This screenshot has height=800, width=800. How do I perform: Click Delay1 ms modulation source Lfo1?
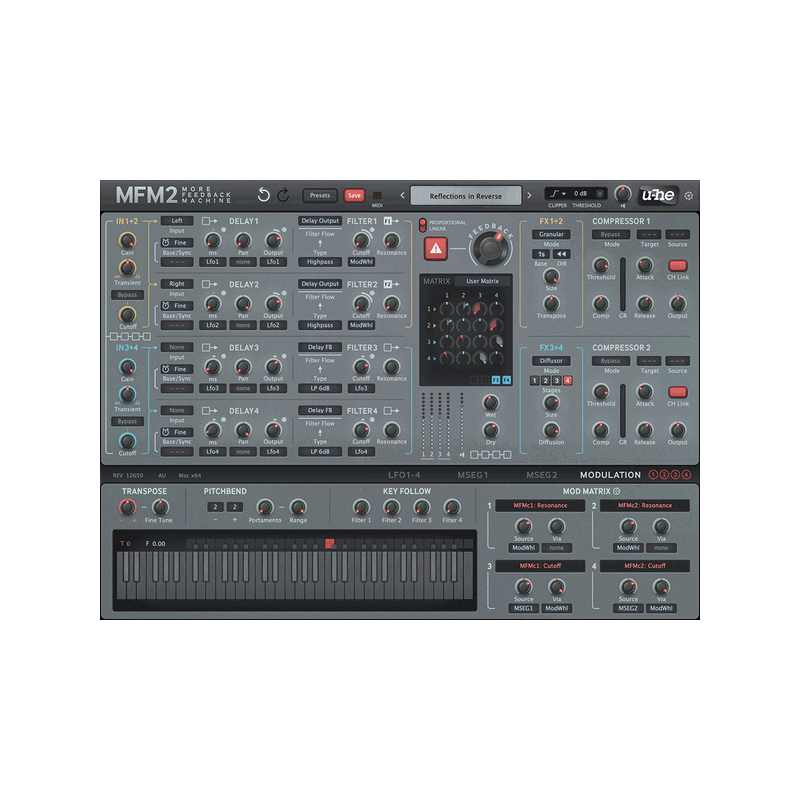point(212,262)
